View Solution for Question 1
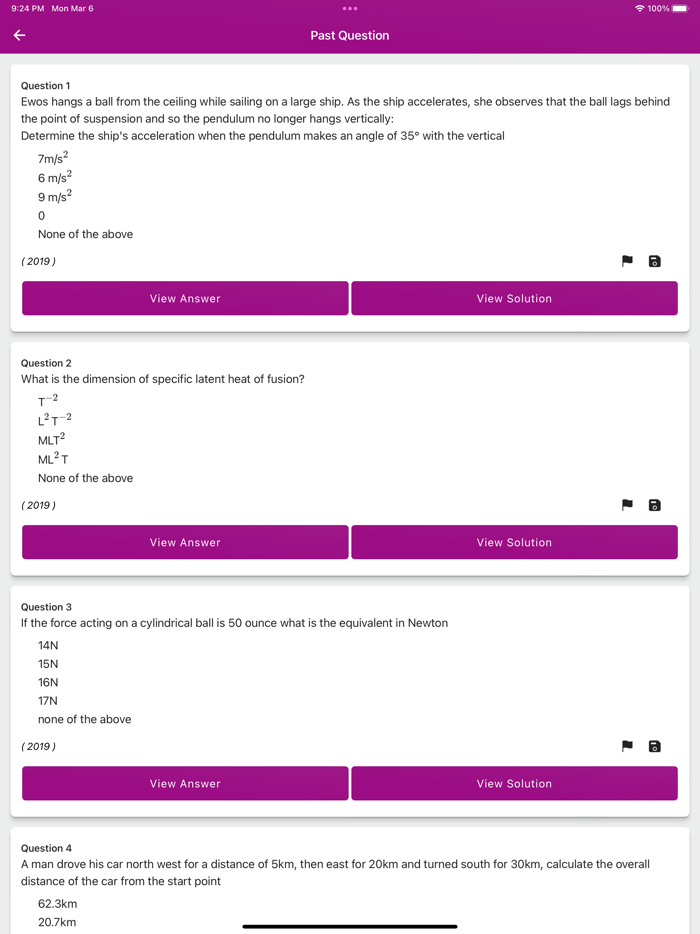 tap(514, 298)
